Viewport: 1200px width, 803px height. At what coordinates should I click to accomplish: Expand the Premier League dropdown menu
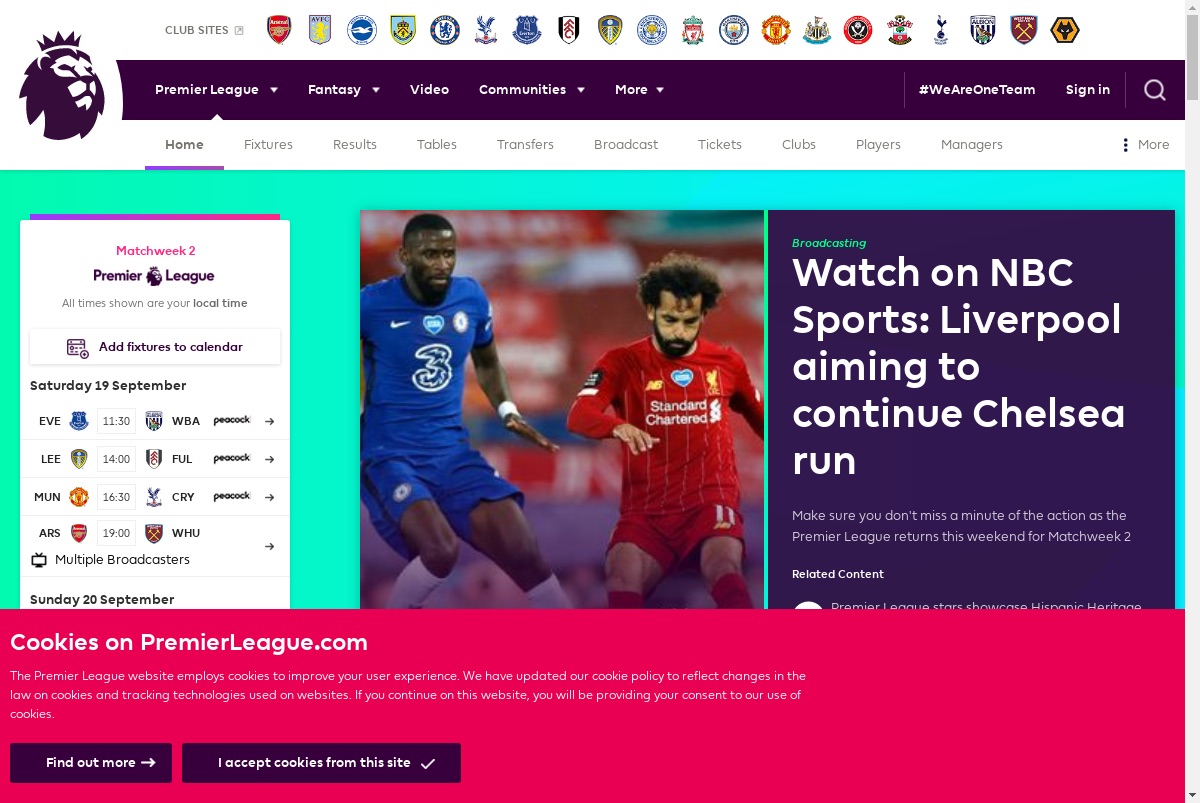point(217,90)
